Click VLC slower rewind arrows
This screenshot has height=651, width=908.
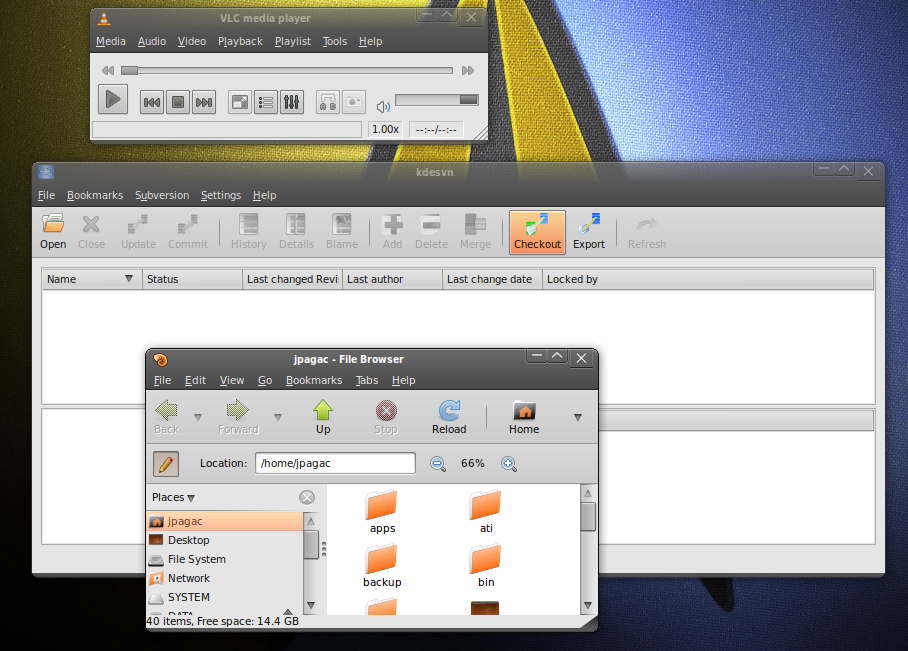(x=108, y=71)
